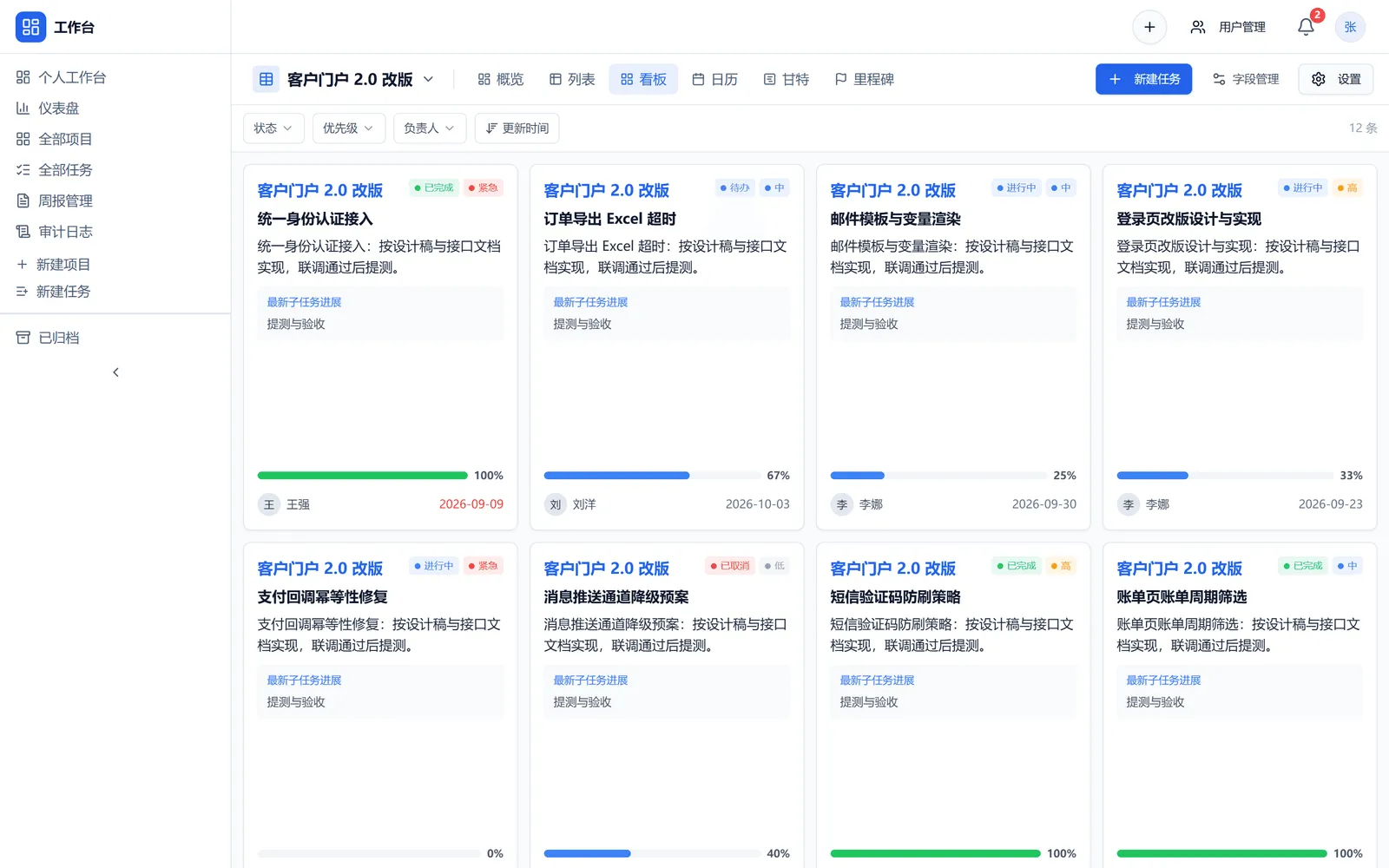Open 设置 button with gear
1389x868 pixels.
(x=1336, y=79)
